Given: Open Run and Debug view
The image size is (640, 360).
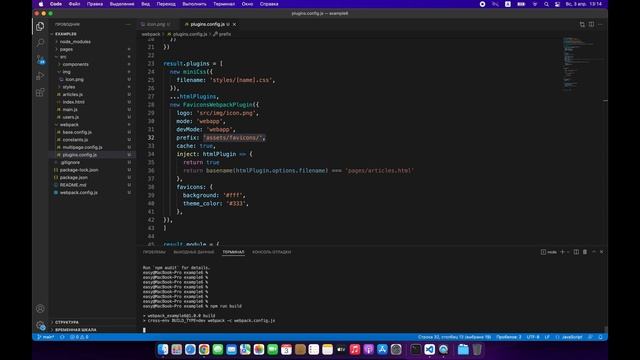Looking at the screenshot, I should click(40, 76).
